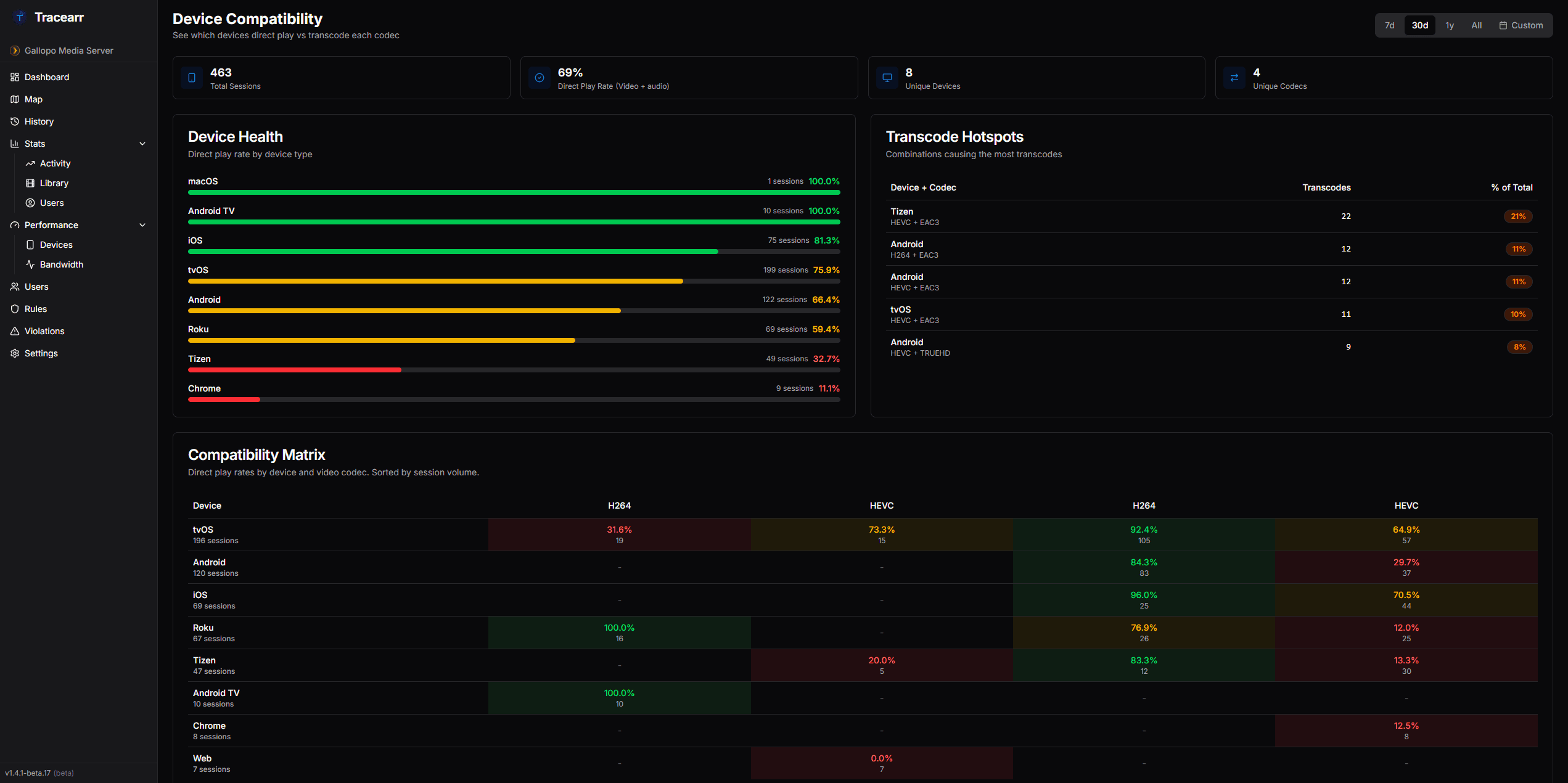Open the Dashboard from the sidebar
Viewport: 1568px width, 783px height.
pos(46,76)
